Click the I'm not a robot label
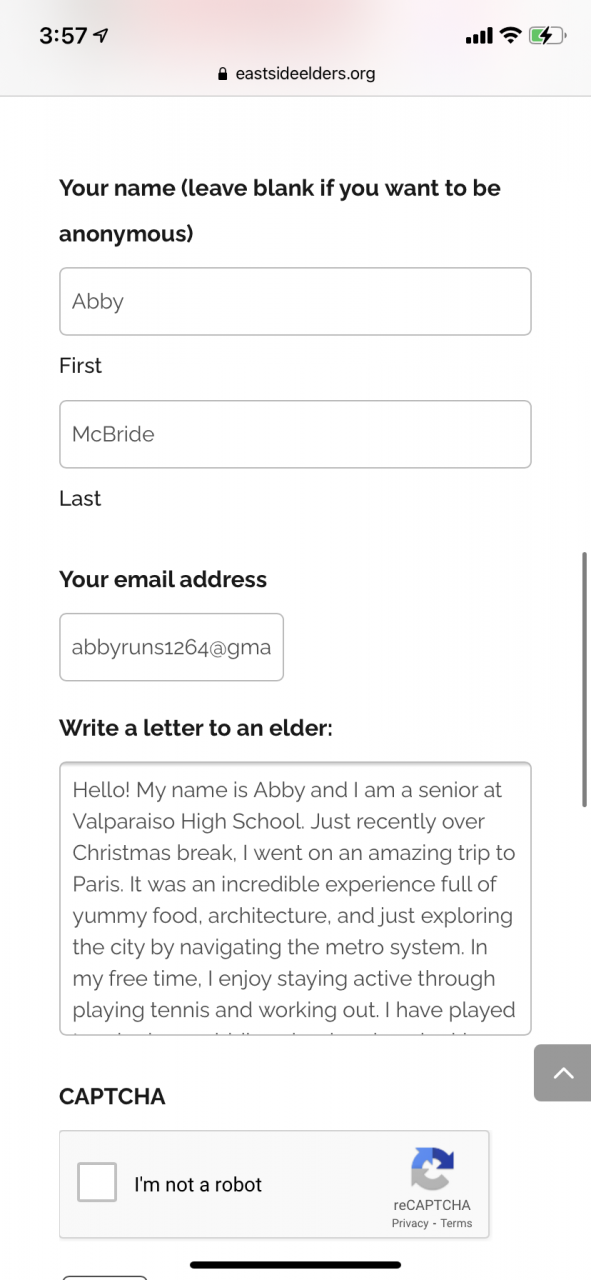This screenshot has height=1280, width=591. [198, 1184]
